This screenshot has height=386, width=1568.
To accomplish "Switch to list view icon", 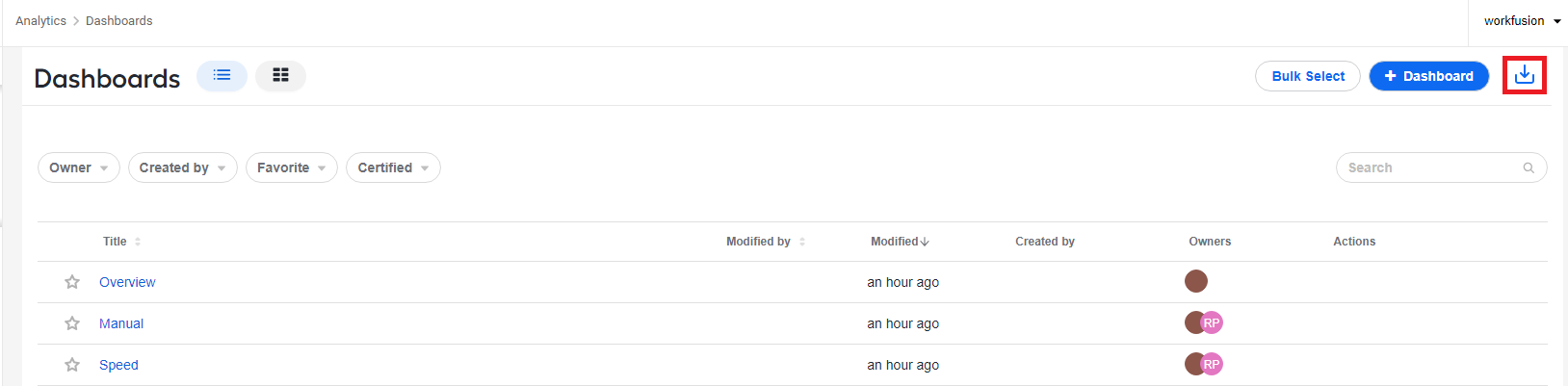I will click(x=222, y=75).
